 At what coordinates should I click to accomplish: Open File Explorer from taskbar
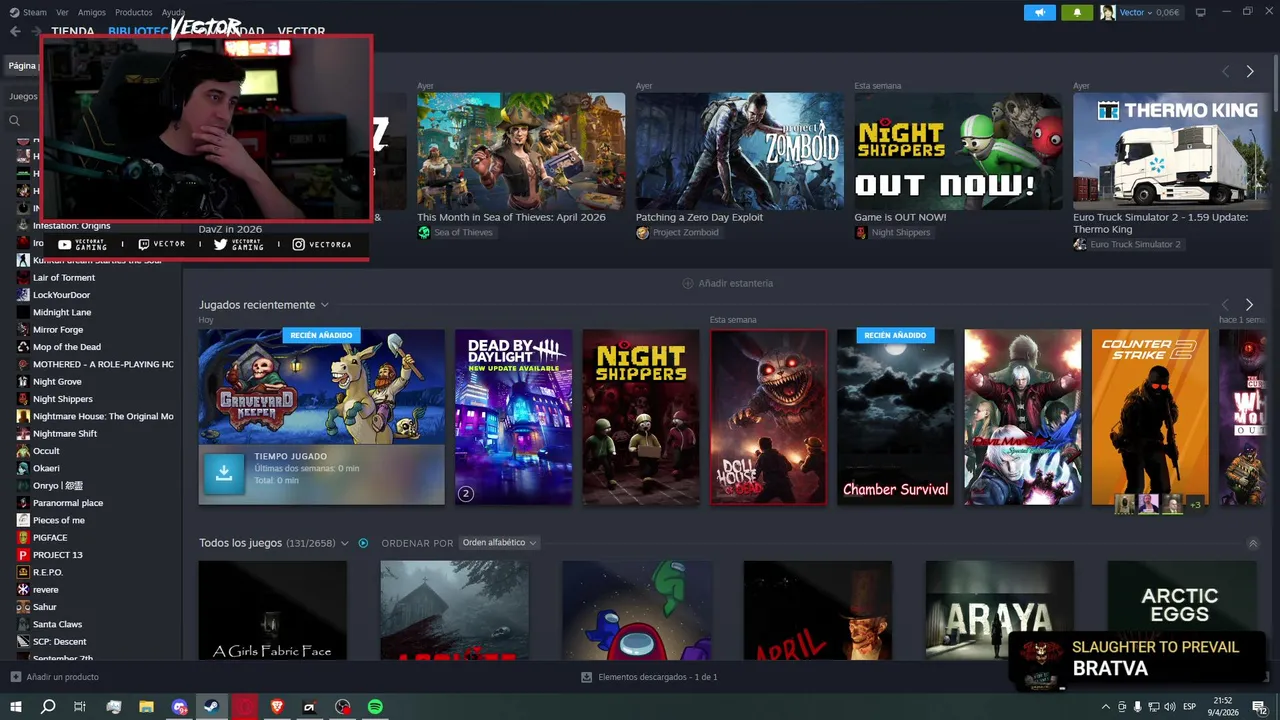146,707
